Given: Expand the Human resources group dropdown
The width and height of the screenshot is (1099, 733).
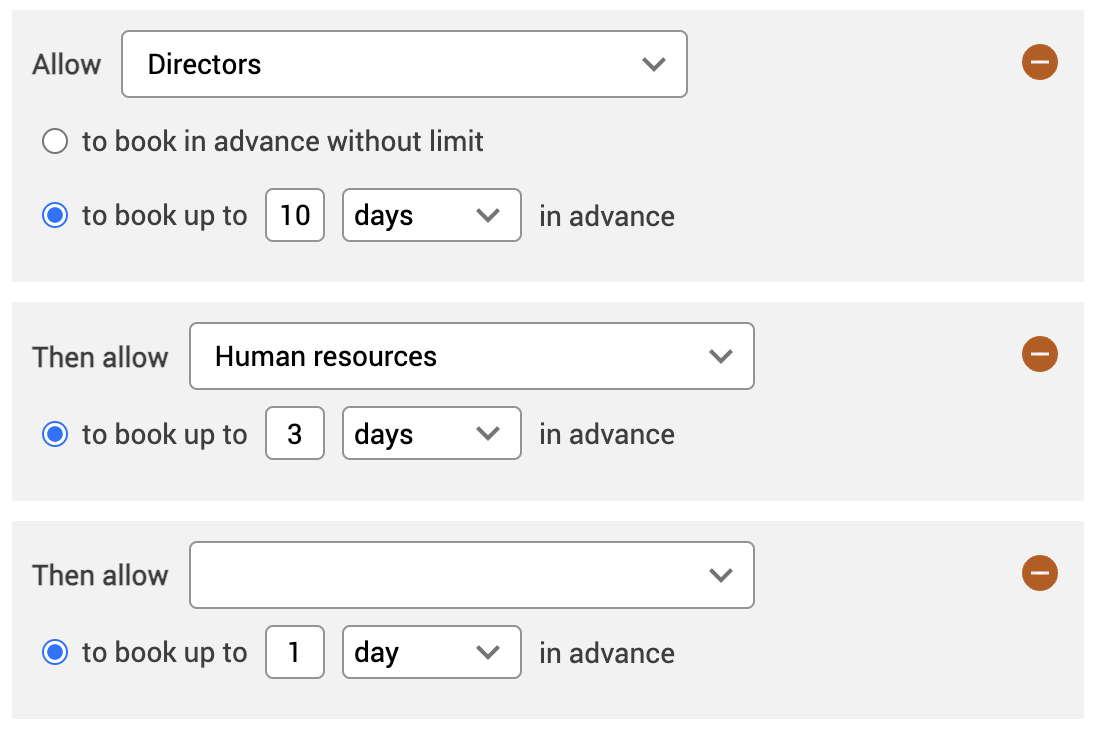Looking at the screenshot, I should tap(471, 356).
